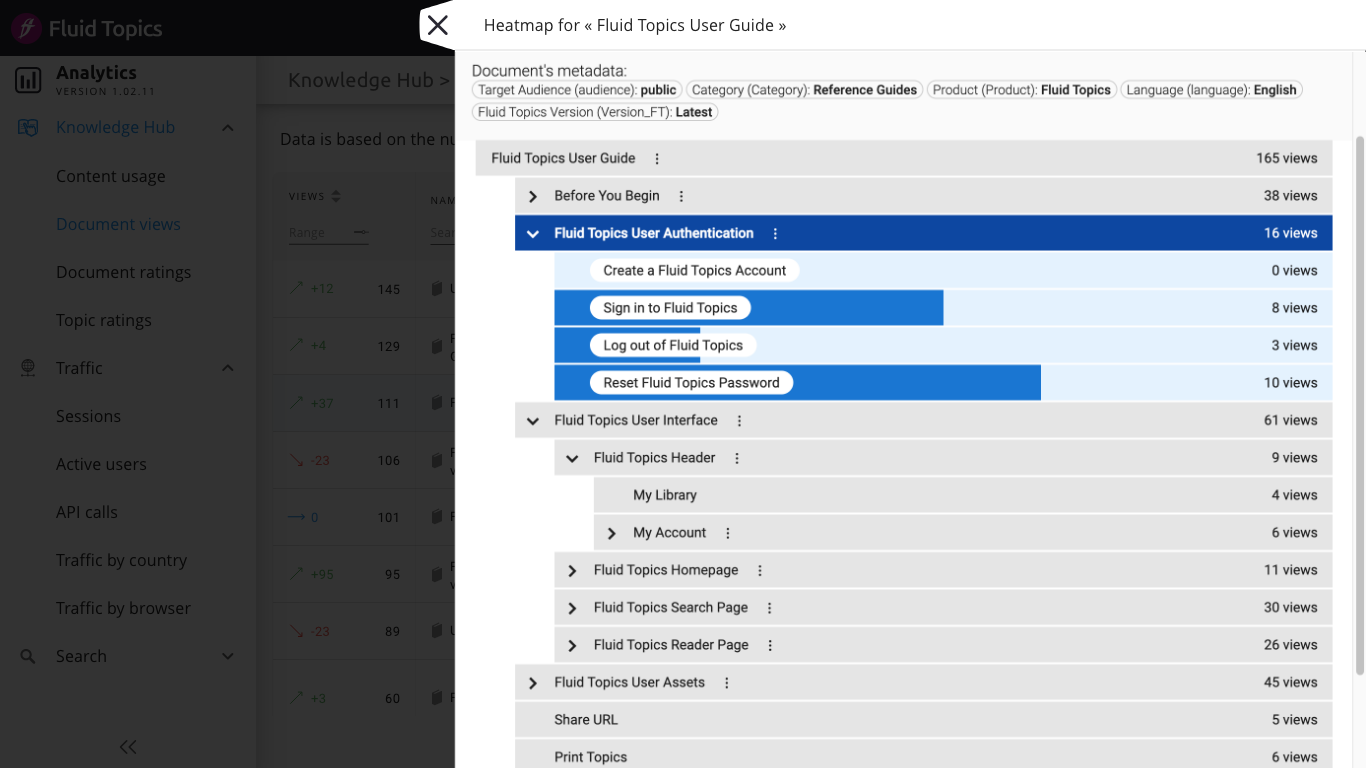Screen dimensions: 1366x768
Task: Collapse the sidebar with double chevron
Action: tap(128, 746)
